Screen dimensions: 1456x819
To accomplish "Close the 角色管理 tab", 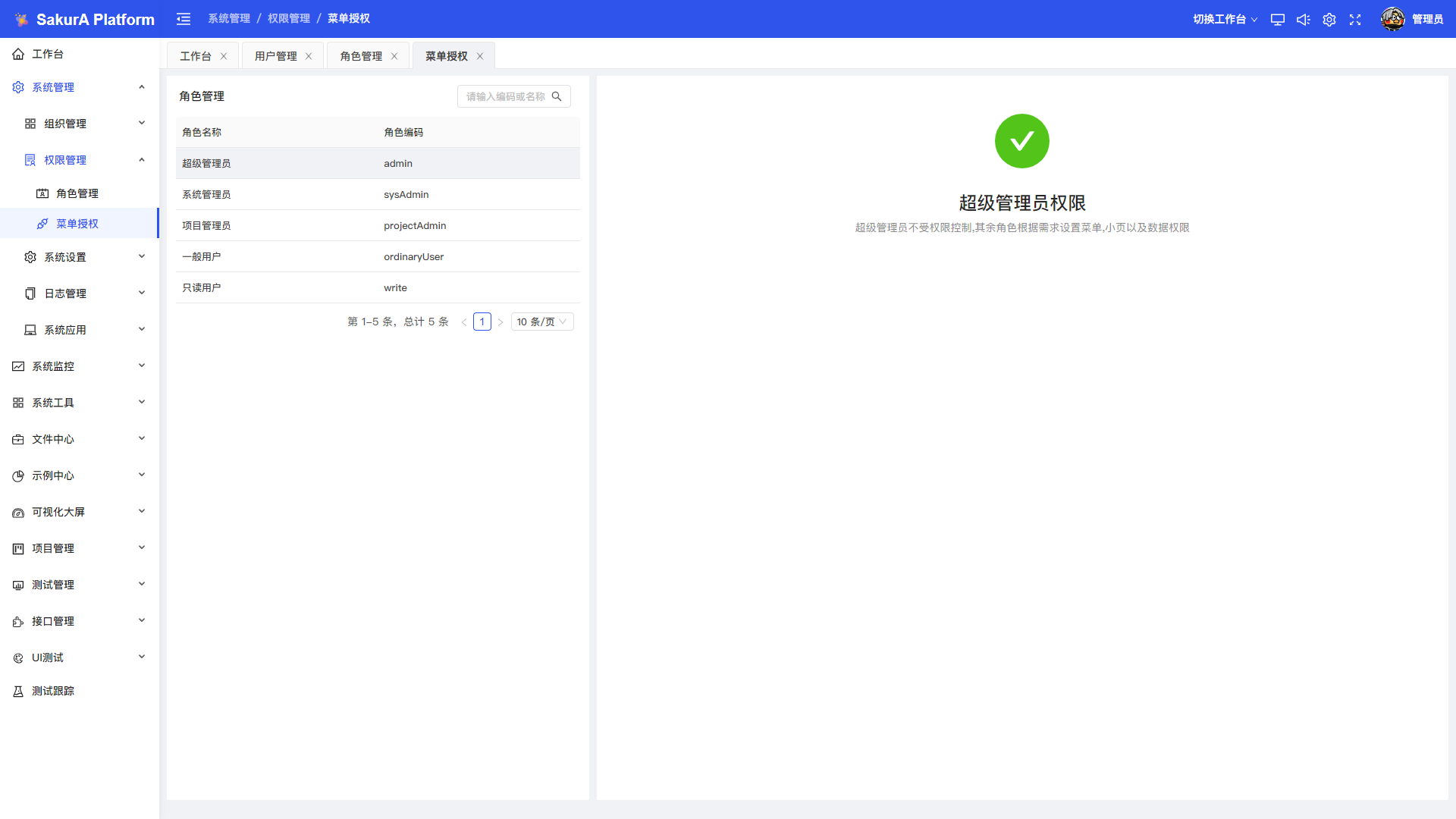I will tap(394, 56).
